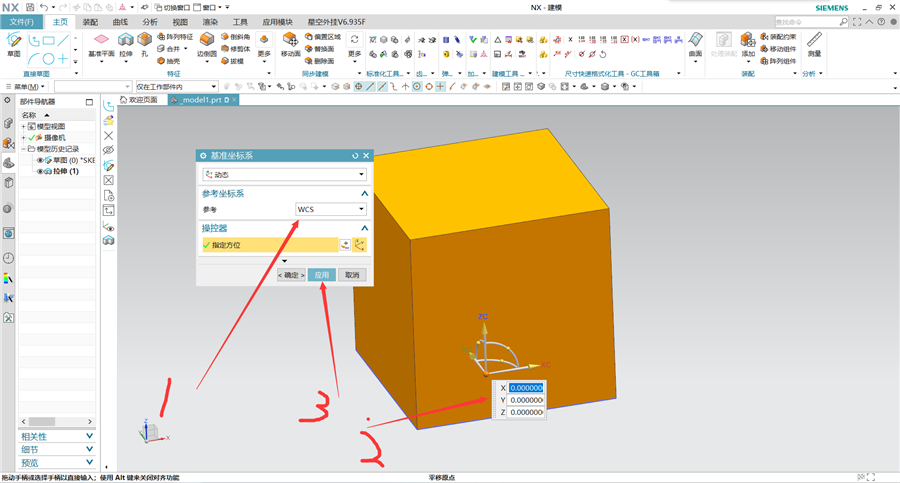Open the 动态 type dropdown
Screen dimensions: 900x483
284,174
